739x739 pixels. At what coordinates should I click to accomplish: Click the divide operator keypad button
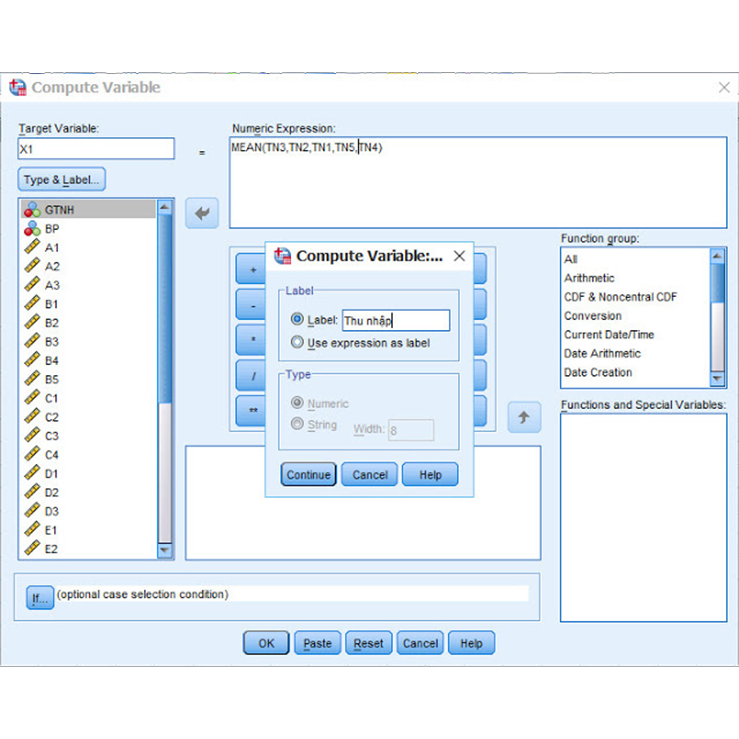coord(251,376)
